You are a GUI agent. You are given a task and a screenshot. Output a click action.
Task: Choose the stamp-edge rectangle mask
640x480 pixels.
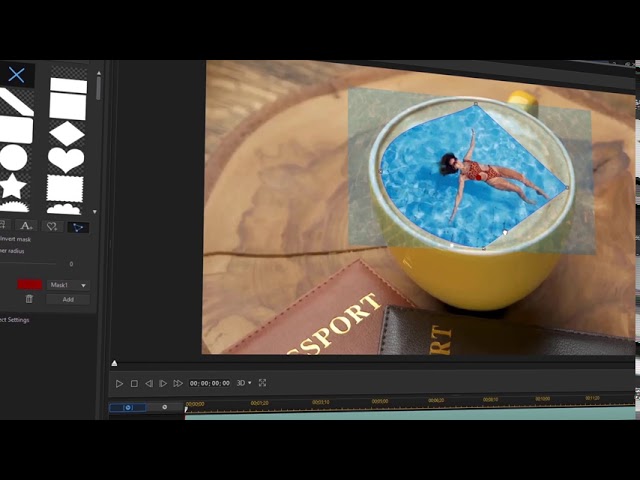[65, 188]
